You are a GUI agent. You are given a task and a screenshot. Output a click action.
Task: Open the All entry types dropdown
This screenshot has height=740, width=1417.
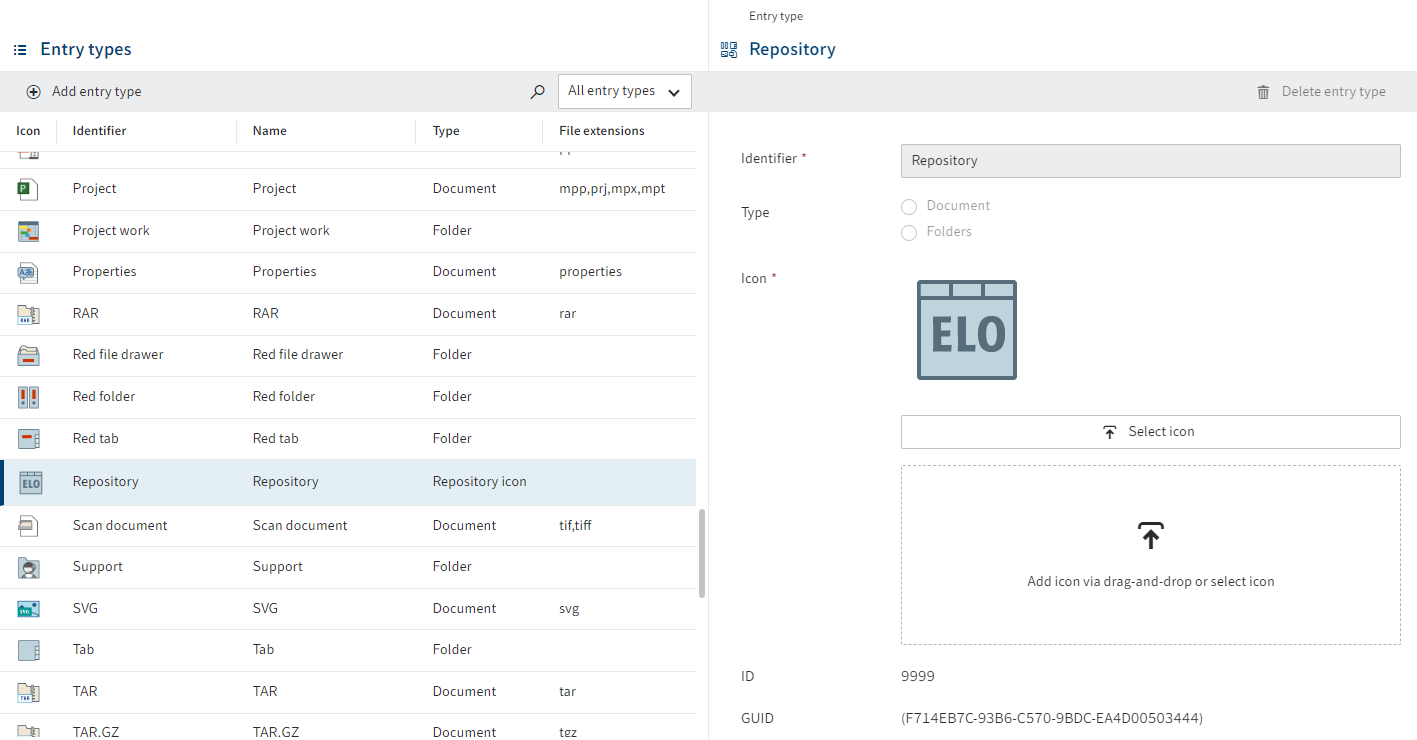(x=625, y=91)
